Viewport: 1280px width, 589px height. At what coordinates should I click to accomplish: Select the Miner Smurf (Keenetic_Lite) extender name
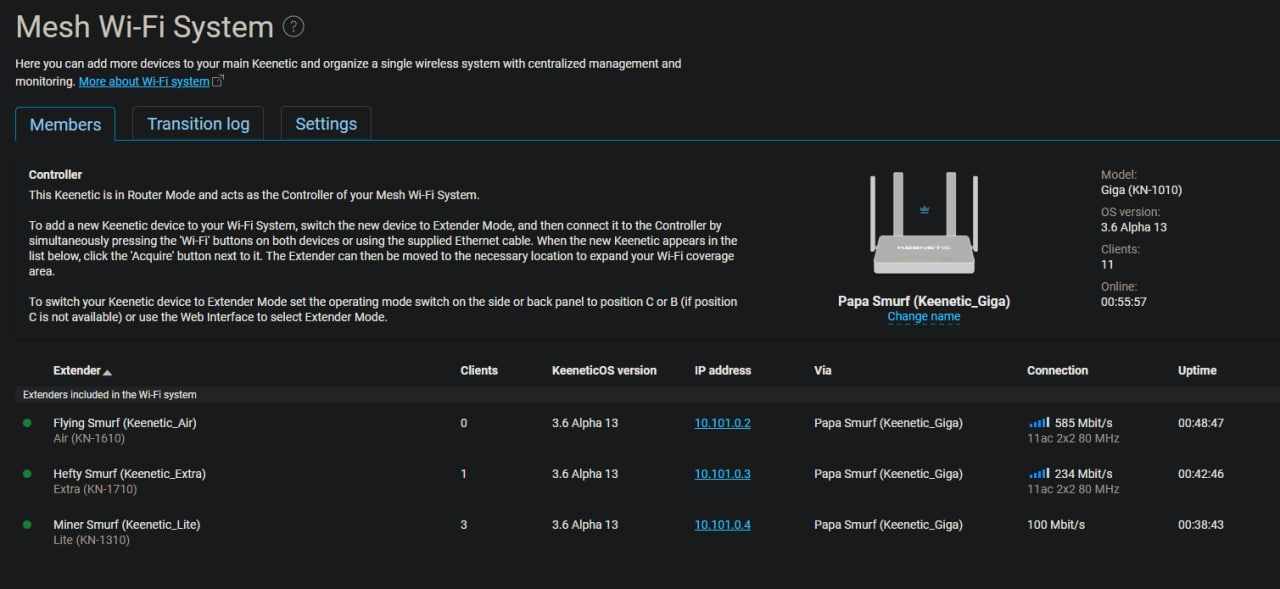[x=127, y=525]
